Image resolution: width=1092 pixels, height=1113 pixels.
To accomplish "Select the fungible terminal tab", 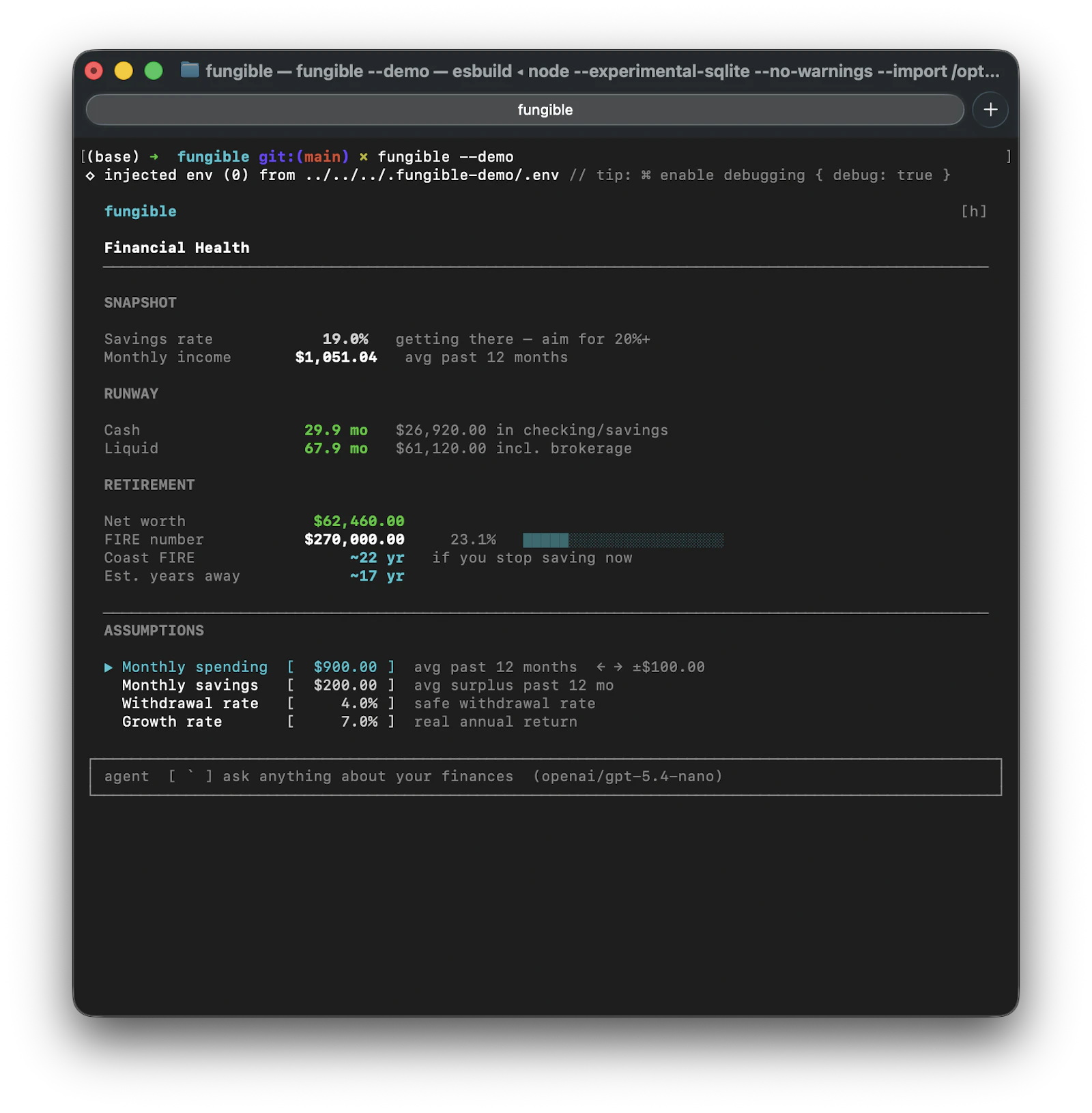I will coord(524,110).
